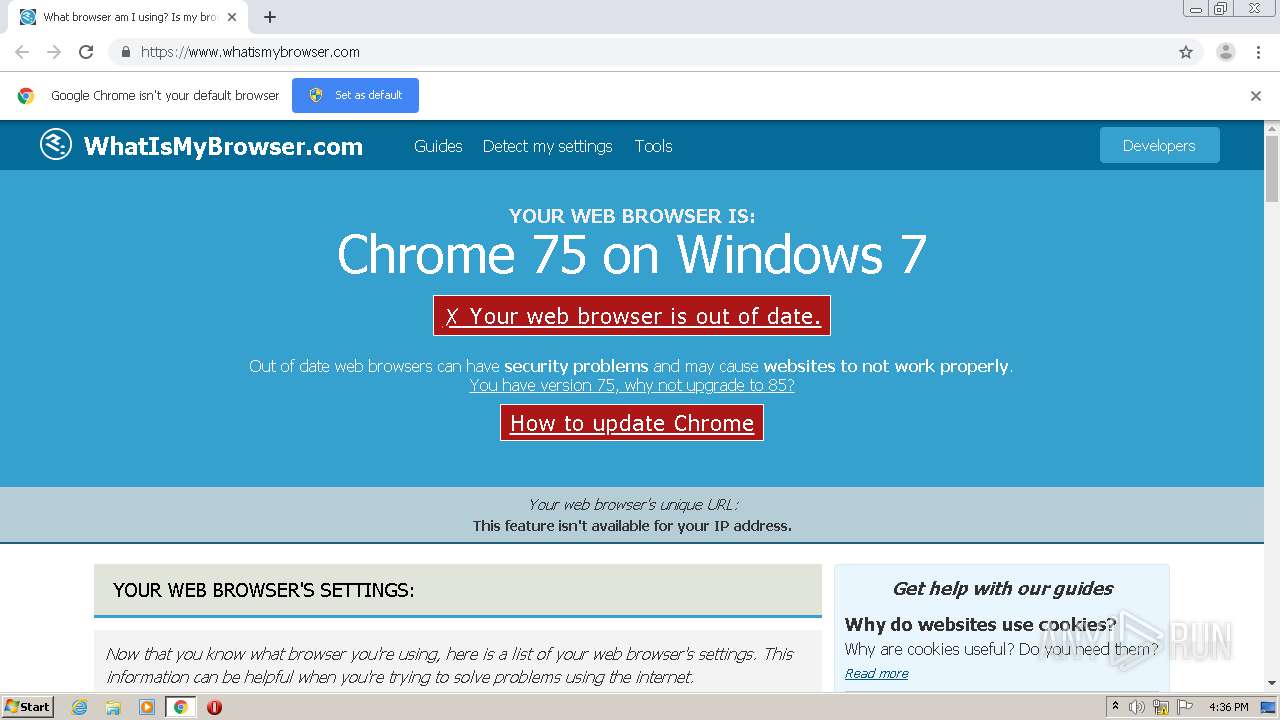
Task: Click the 'Read more' link
Action: pyautogui.click(x=876, y=673)
